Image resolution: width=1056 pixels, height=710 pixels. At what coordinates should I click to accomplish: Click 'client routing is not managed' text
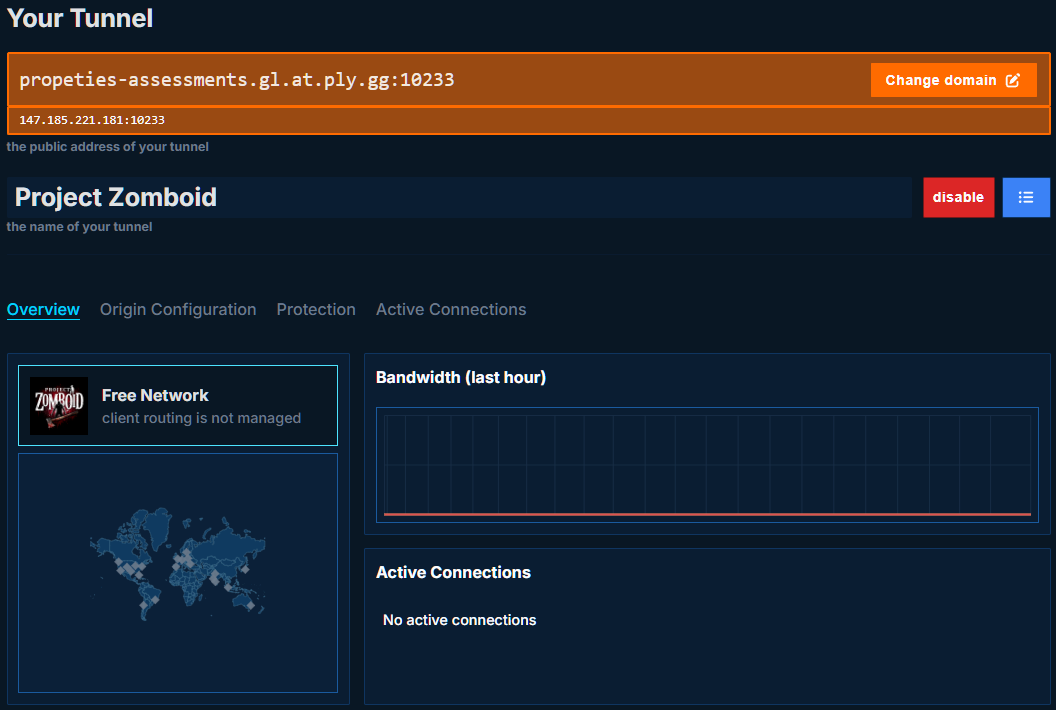click(201, 418)
